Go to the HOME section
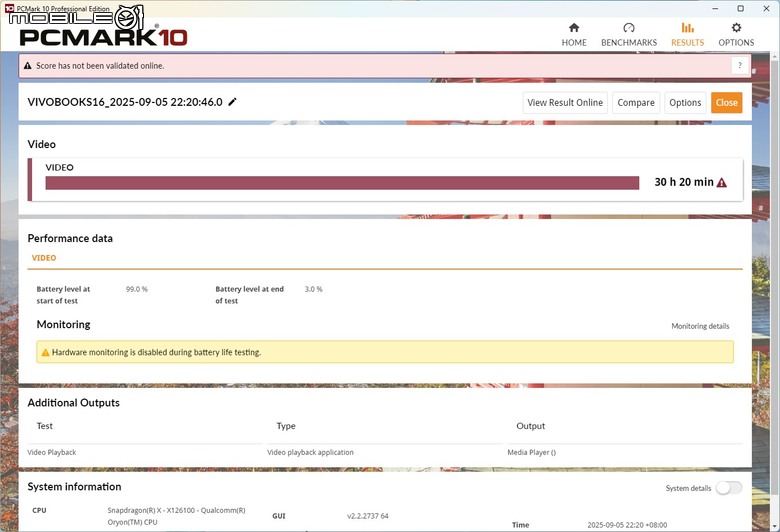The height and width of the screenshot is (532, 780). pos(574,35)
